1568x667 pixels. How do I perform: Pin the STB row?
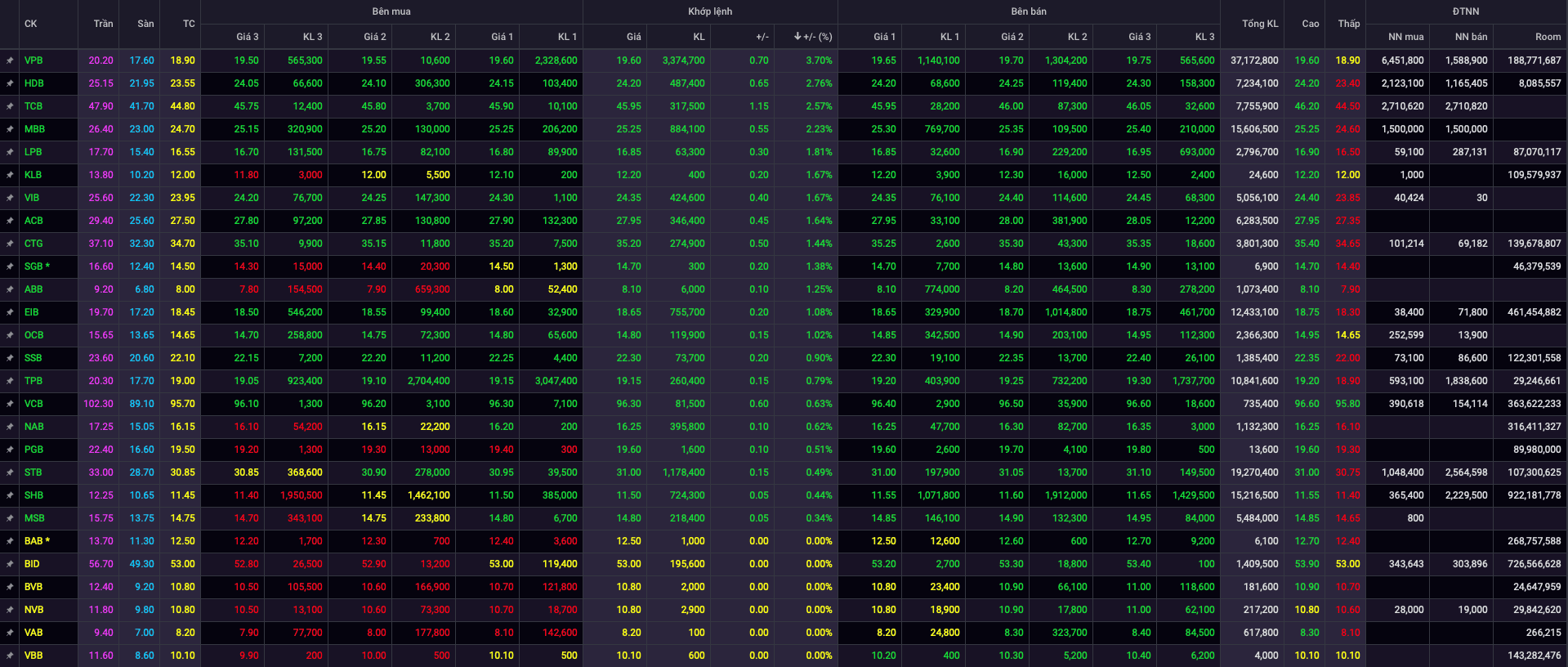tap(10, 472)
